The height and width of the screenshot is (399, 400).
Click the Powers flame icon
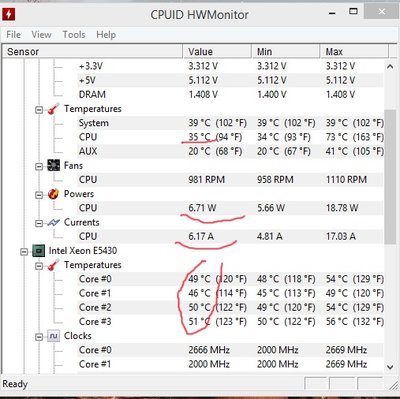tap(53, 194)
